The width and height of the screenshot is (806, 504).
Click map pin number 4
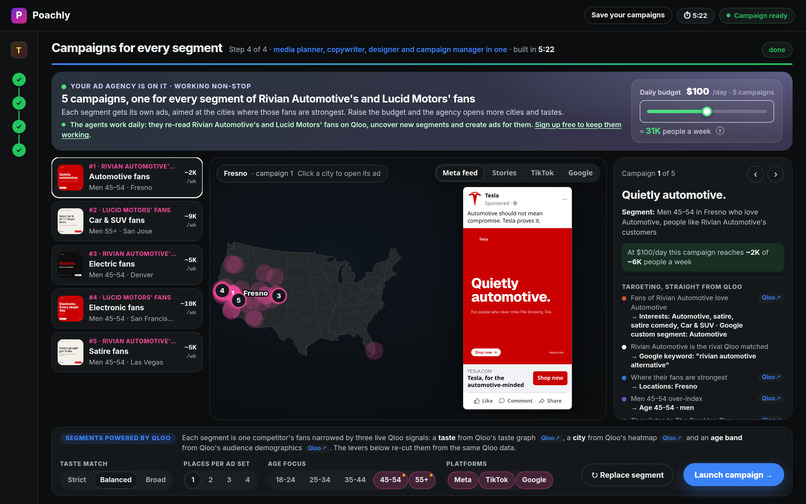point(222,291)
